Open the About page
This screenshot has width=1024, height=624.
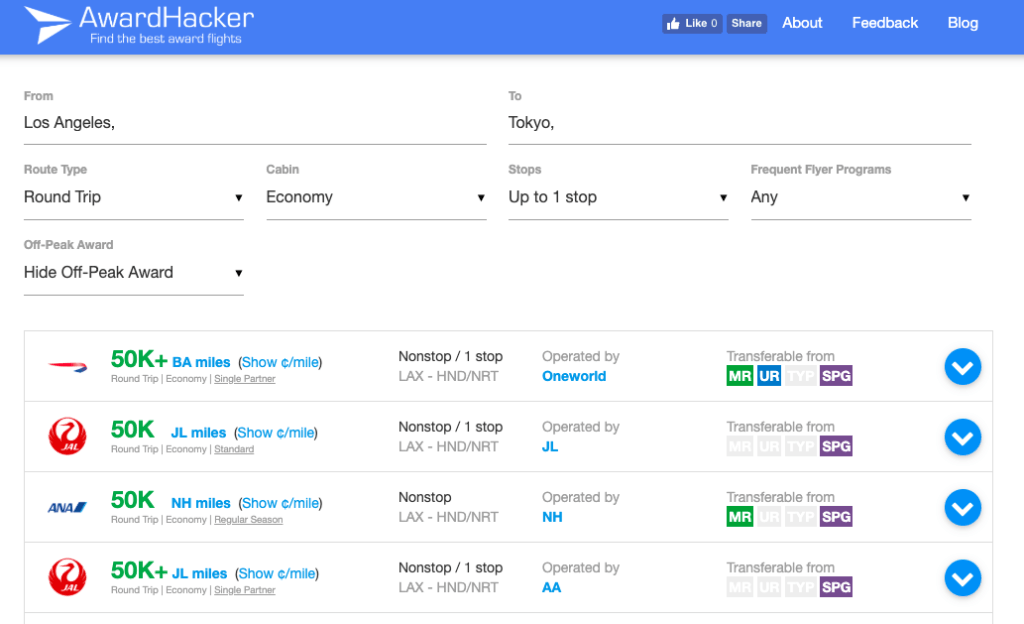point(802,23)
